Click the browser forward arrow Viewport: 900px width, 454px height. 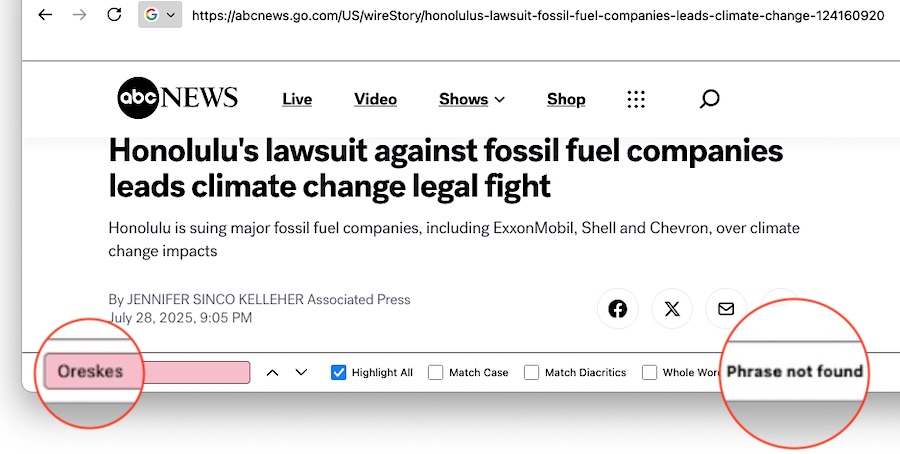point(80,15)
